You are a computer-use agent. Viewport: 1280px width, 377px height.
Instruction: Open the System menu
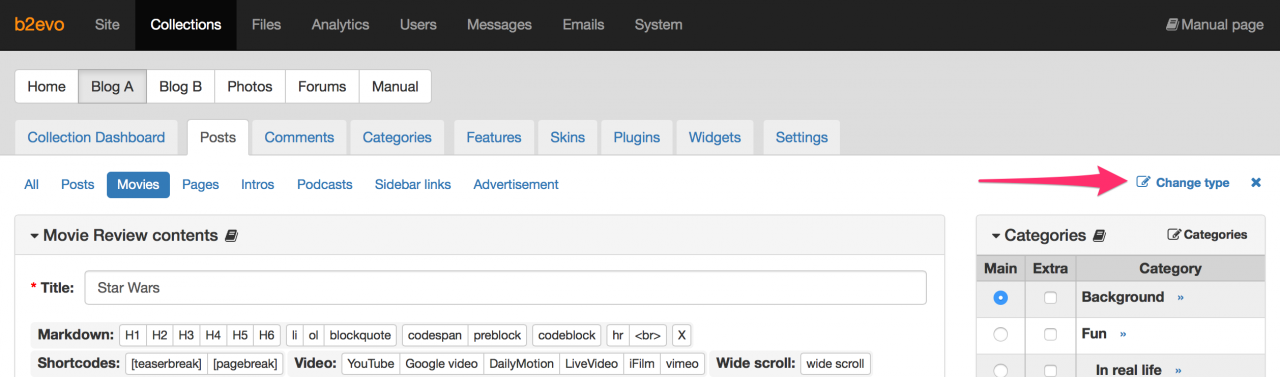coord(659,25)
